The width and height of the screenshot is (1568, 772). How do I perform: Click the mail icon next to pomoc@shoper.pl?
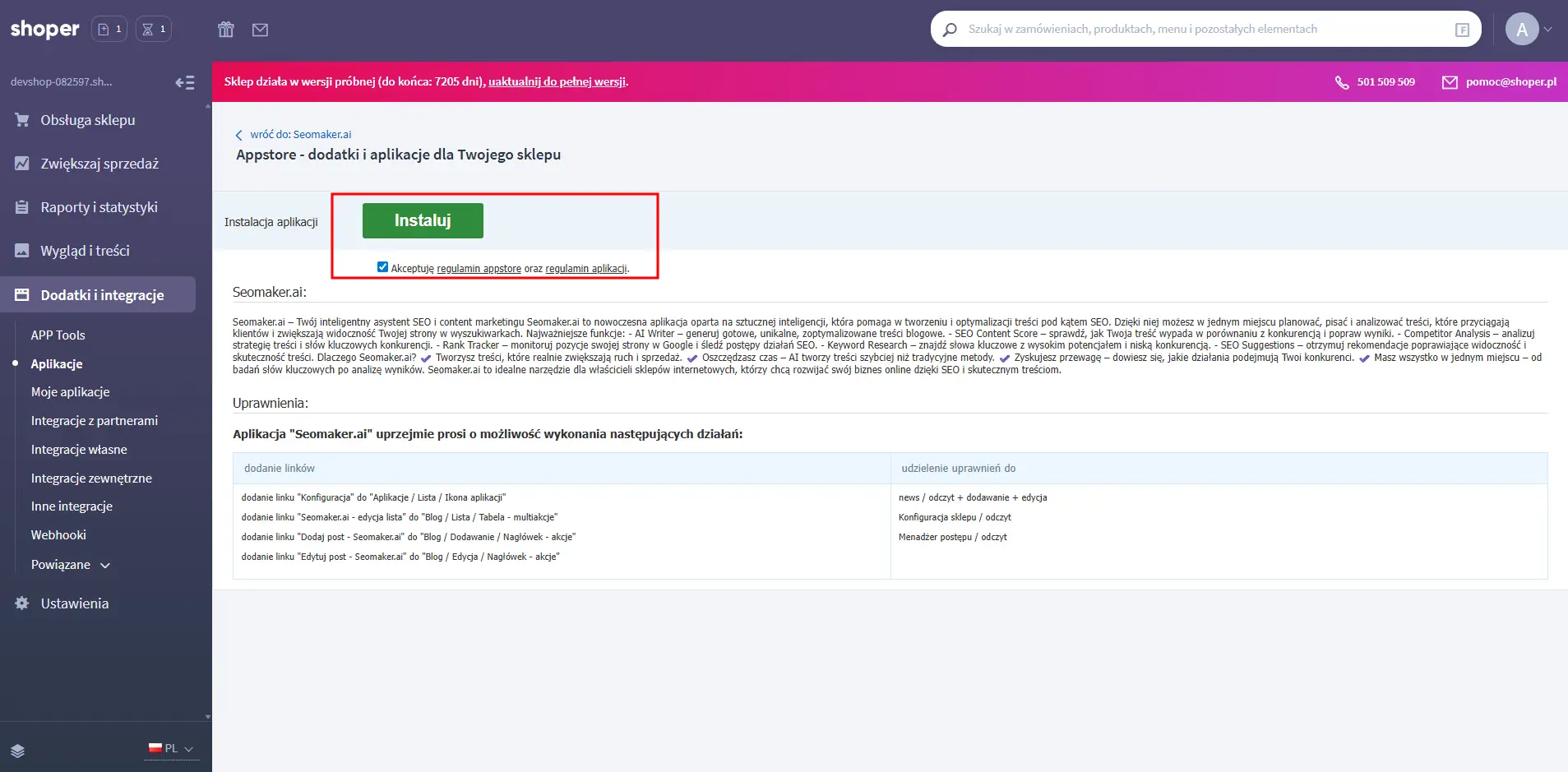[1450, 82]
